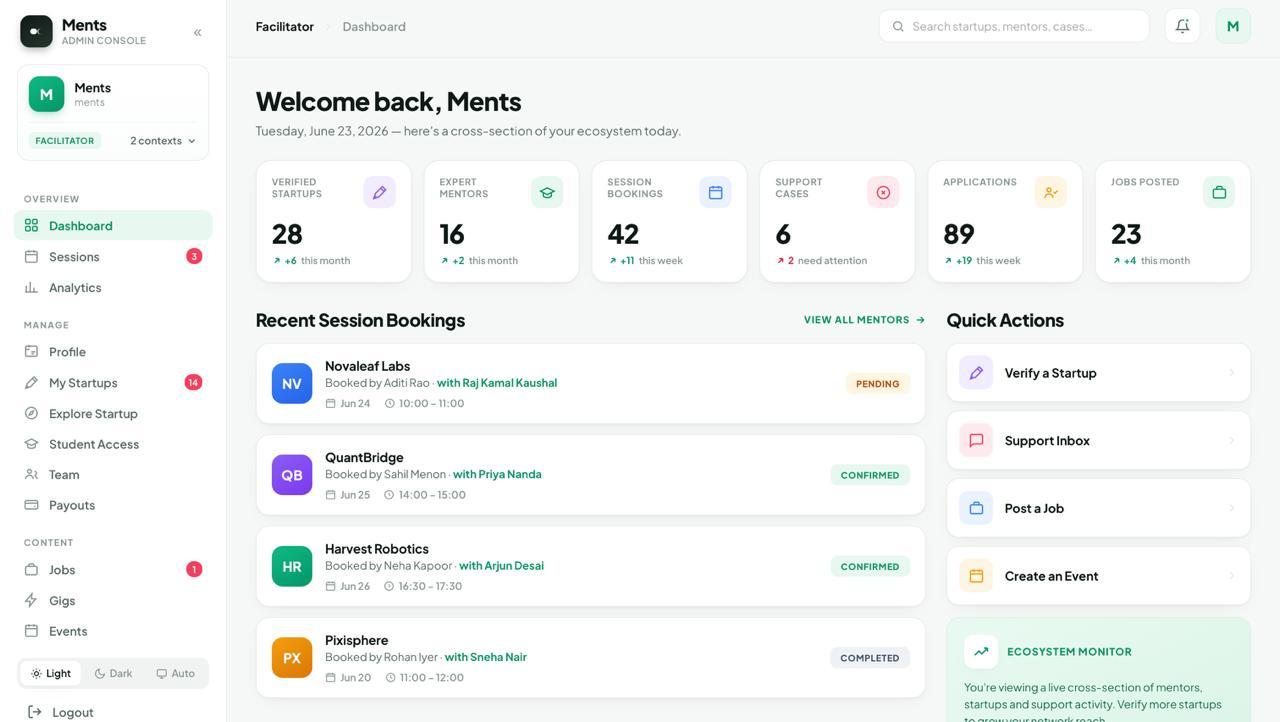The image size is (1280, 722).
Task: Open Post a Job chevron arrow
Action: 1231,508
